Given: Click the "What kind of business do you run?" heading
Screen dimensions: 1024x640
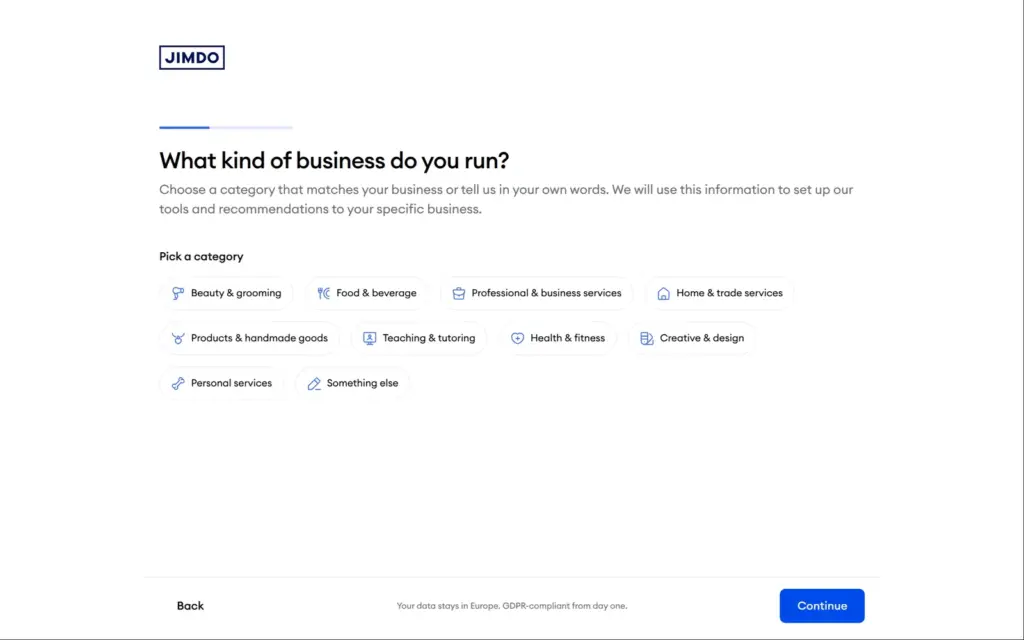Looking at the screenshot, I should coord(334,161).
